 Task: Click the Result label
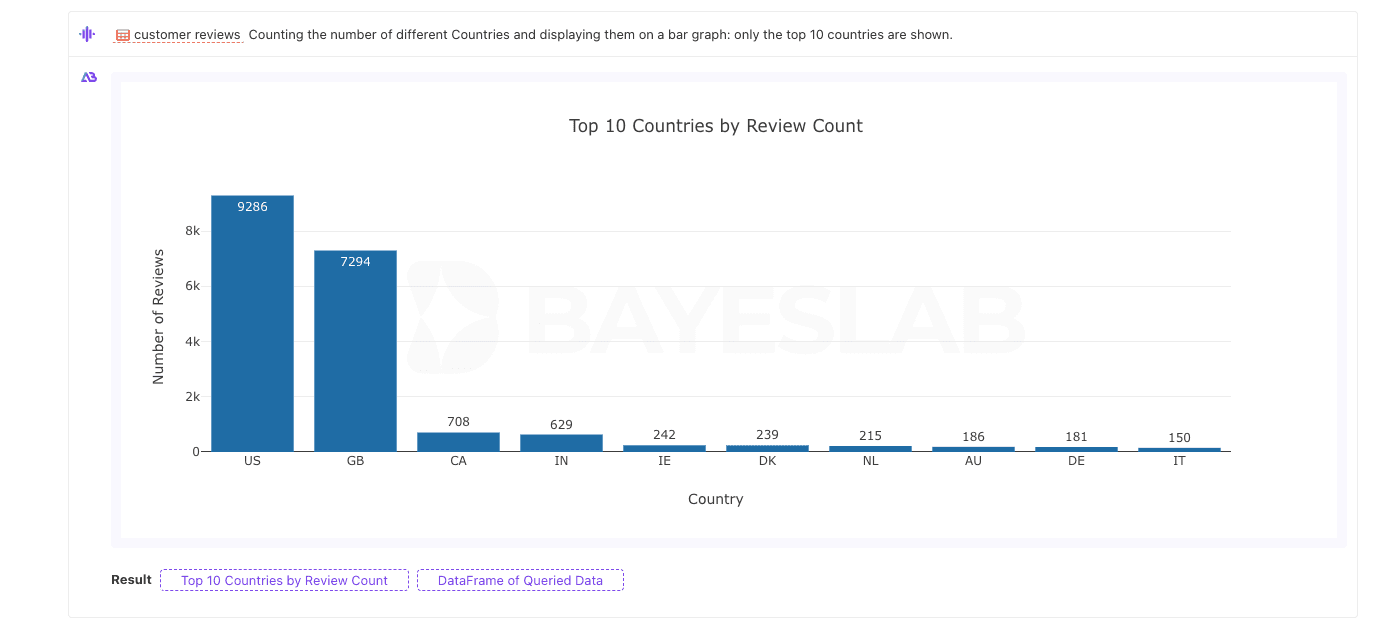click(x=131, y=580)
